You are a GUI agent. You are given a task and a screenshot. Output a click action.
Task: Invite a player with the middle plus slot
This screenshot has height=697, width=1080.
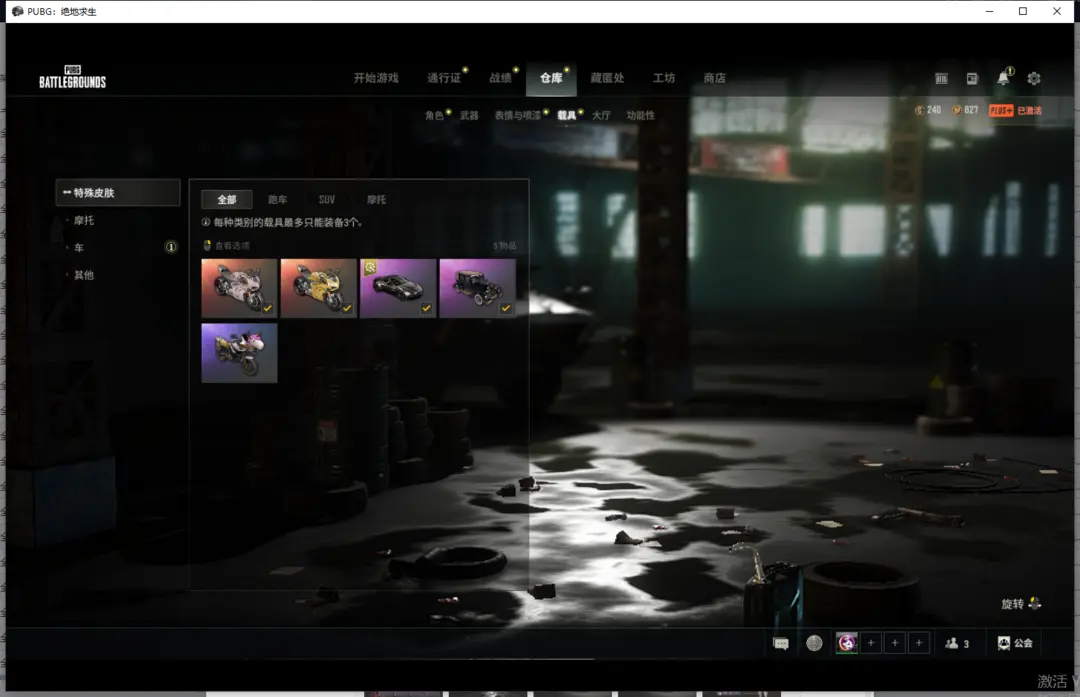(895, 643)
